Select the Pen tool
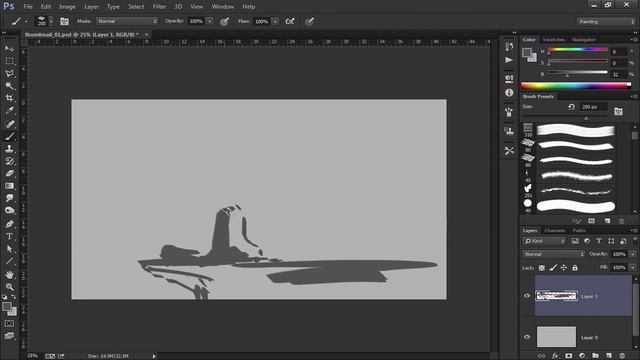 [x=9, y=224]
